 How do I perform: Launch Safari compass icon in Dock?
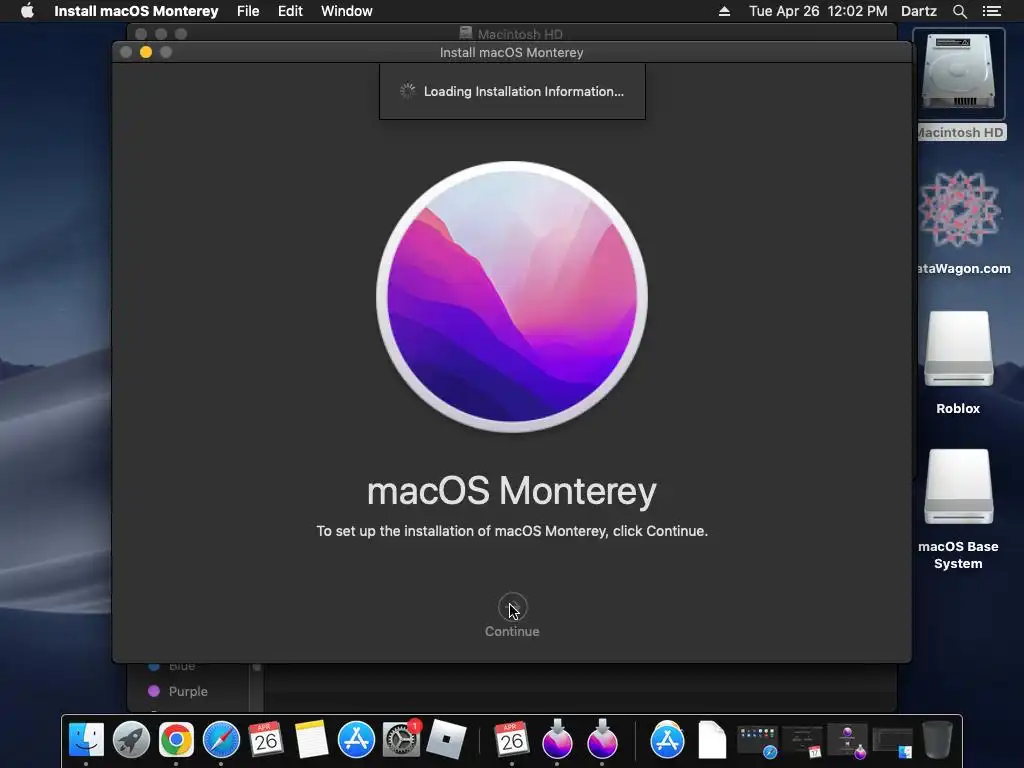click(221, 740)
